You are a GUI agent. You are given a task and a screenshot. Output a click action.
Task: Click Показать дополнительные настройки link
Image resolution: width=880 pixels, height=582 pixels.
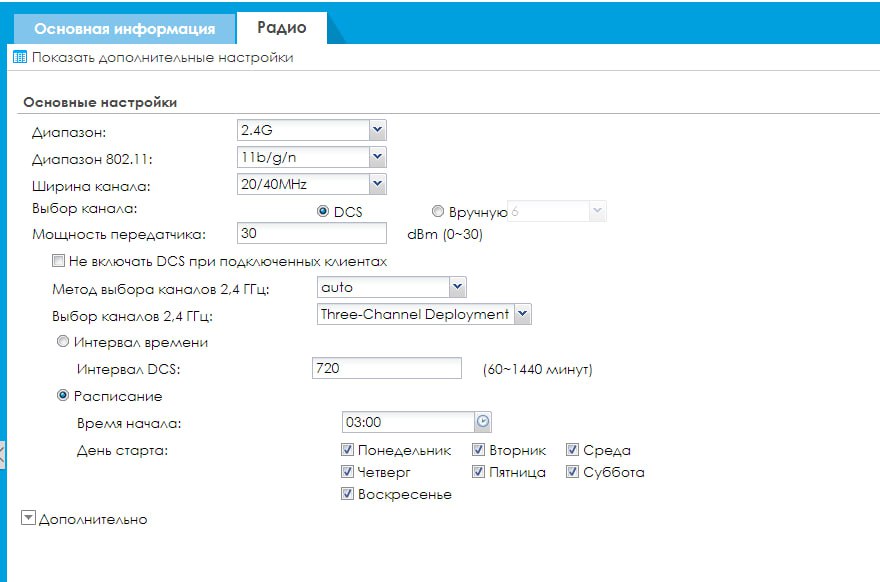pyautogui.click(x=163, y=57)
